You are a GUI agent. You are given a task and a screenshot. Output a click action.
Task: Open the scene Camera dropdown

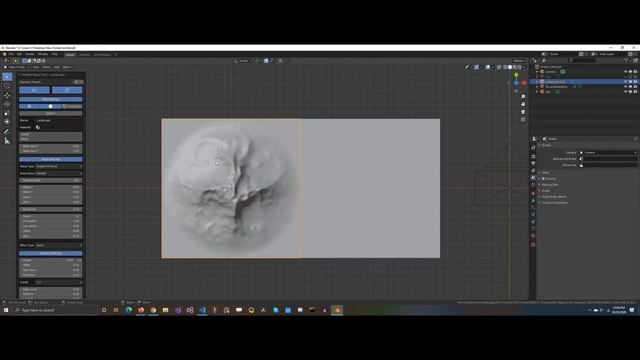(x=608, y=153)
